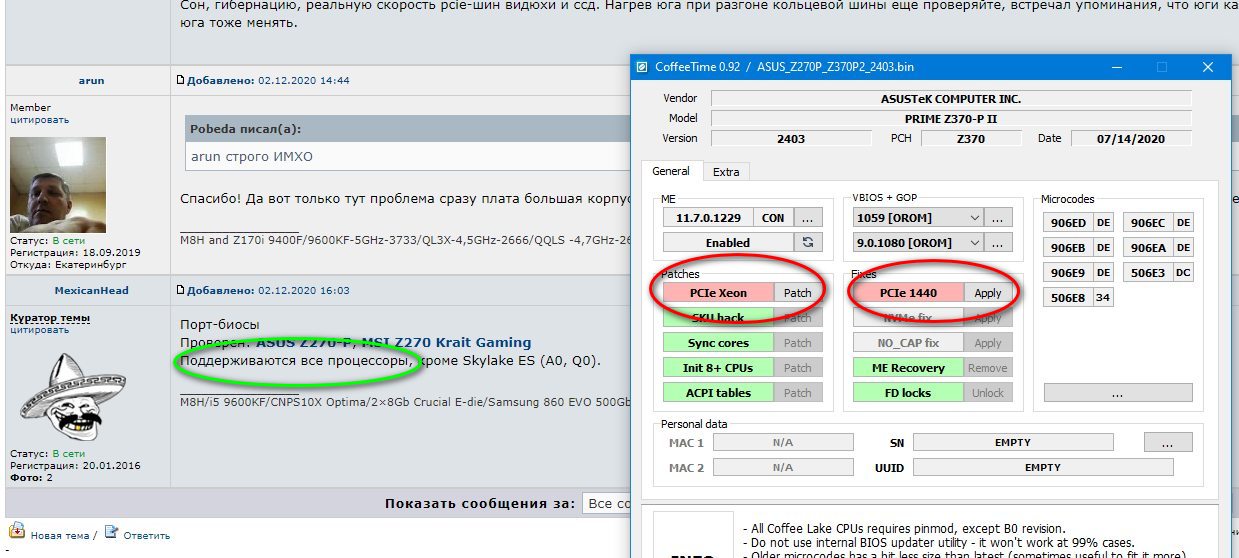Click the date 07/14/2020 field
1239x558 pixels.
click(x=1132, y=138)
